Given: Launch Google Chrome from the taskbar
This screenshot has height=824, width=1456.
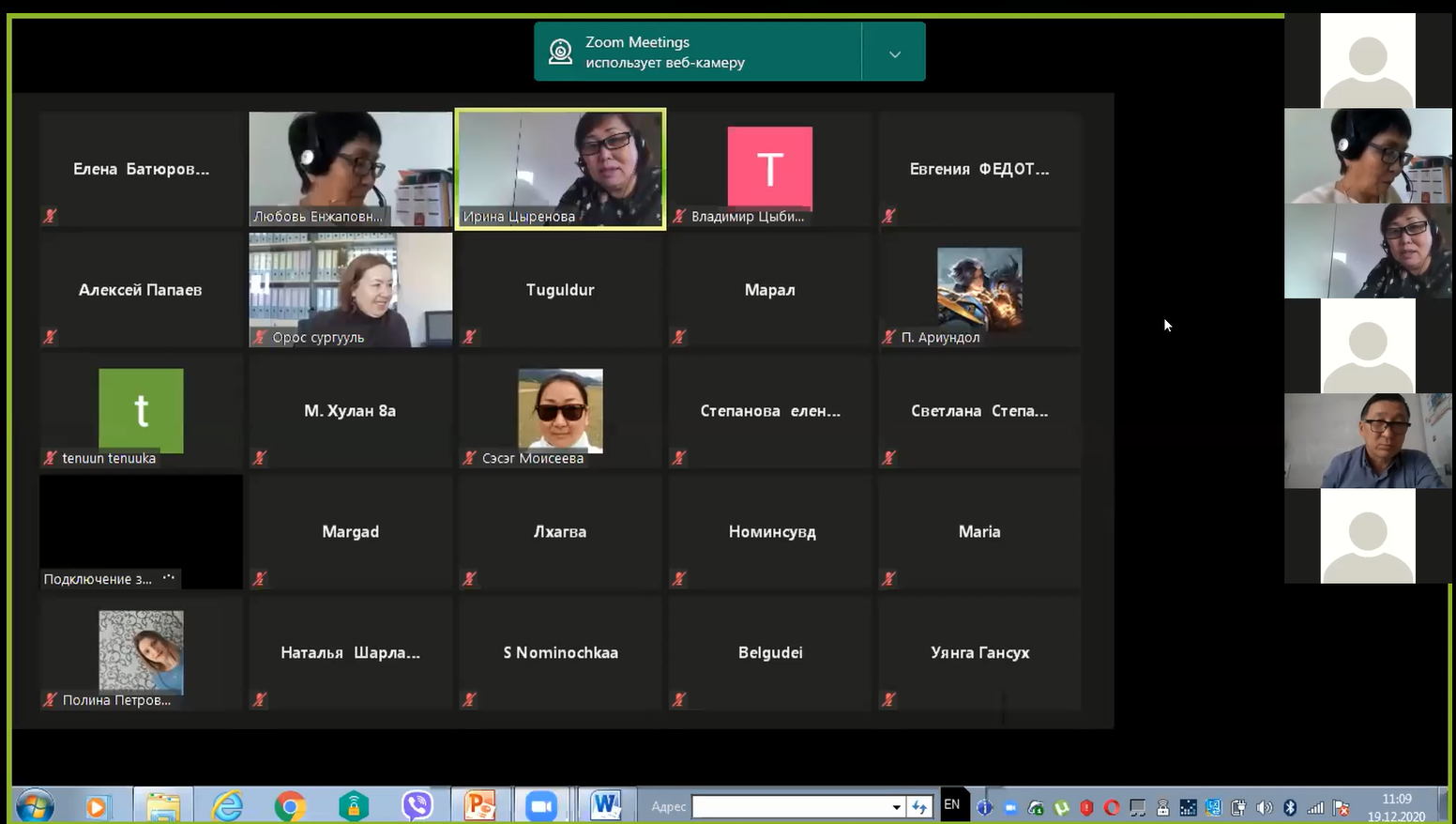Looking at the screenshot, I should pyautogui.click(x=290, y=806).
